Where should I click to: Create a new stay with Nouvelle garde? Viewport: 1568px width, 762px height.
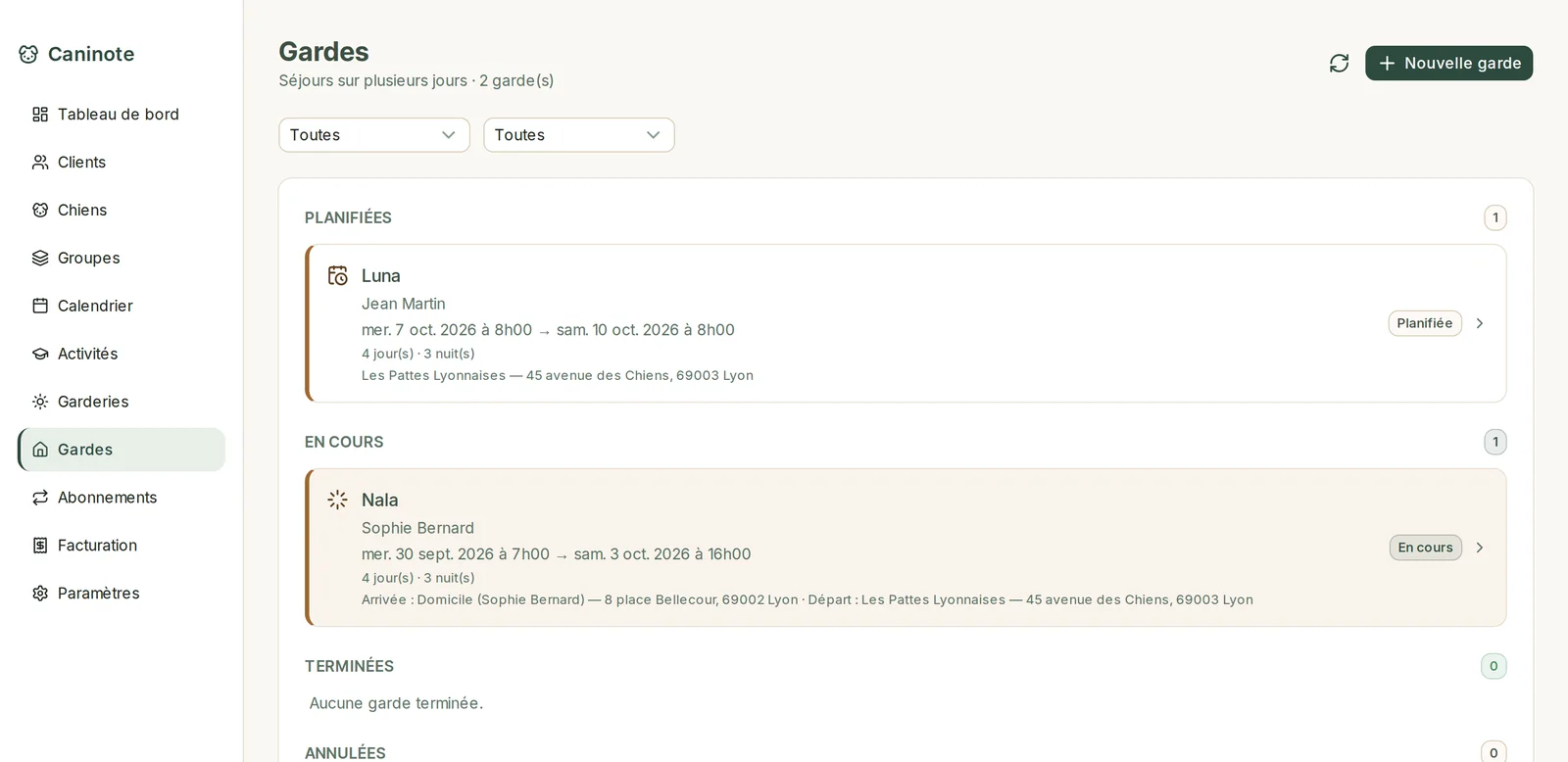pyautogui.click(x=1448, y=63)
